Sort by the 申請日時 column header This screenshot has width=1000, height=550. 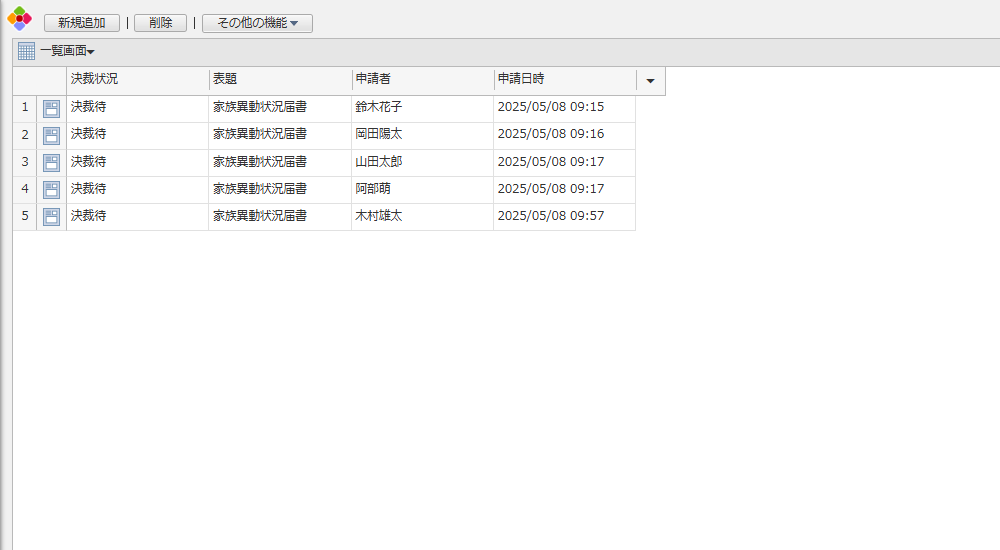point(564,79)
